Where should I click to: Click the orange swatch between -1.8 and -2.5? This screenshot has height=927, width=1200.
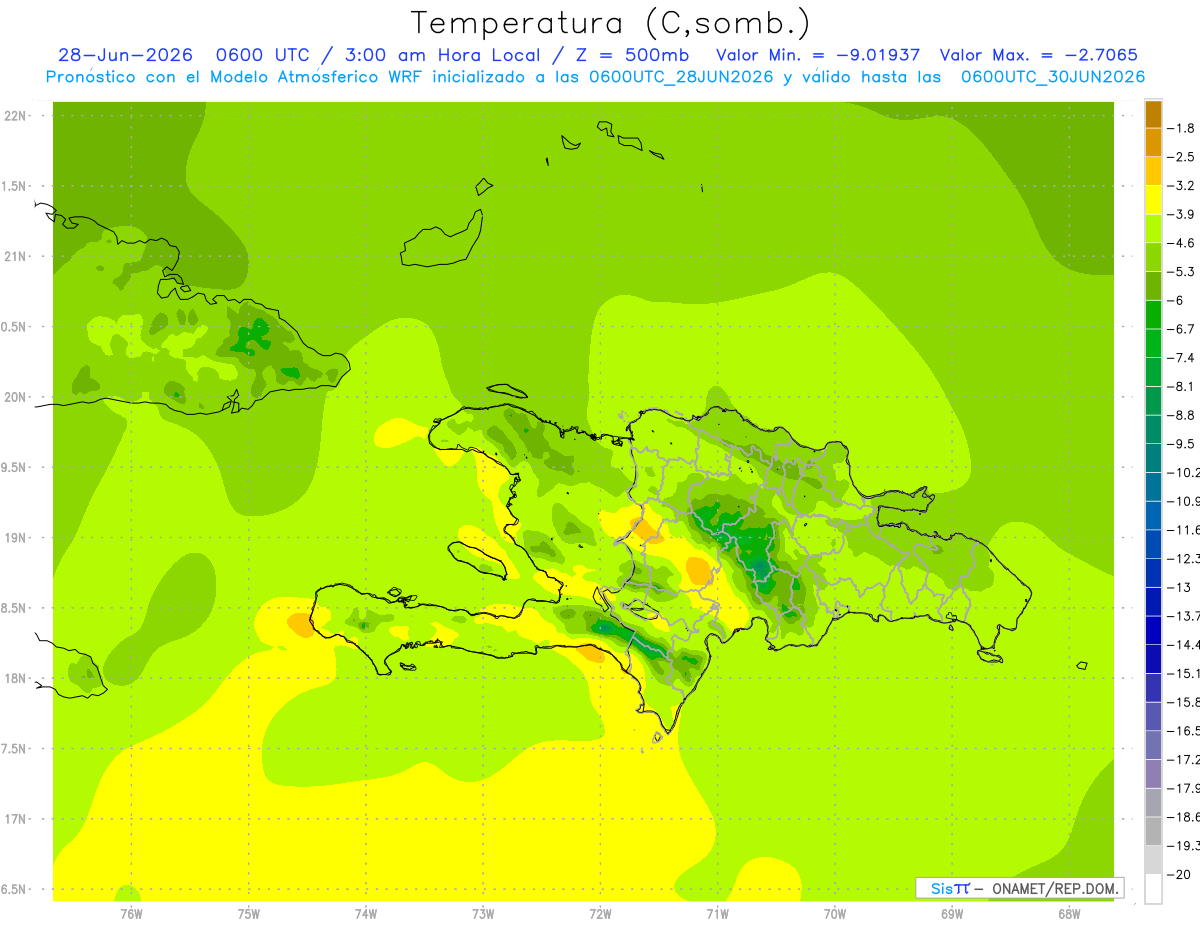coord(1153,142)
